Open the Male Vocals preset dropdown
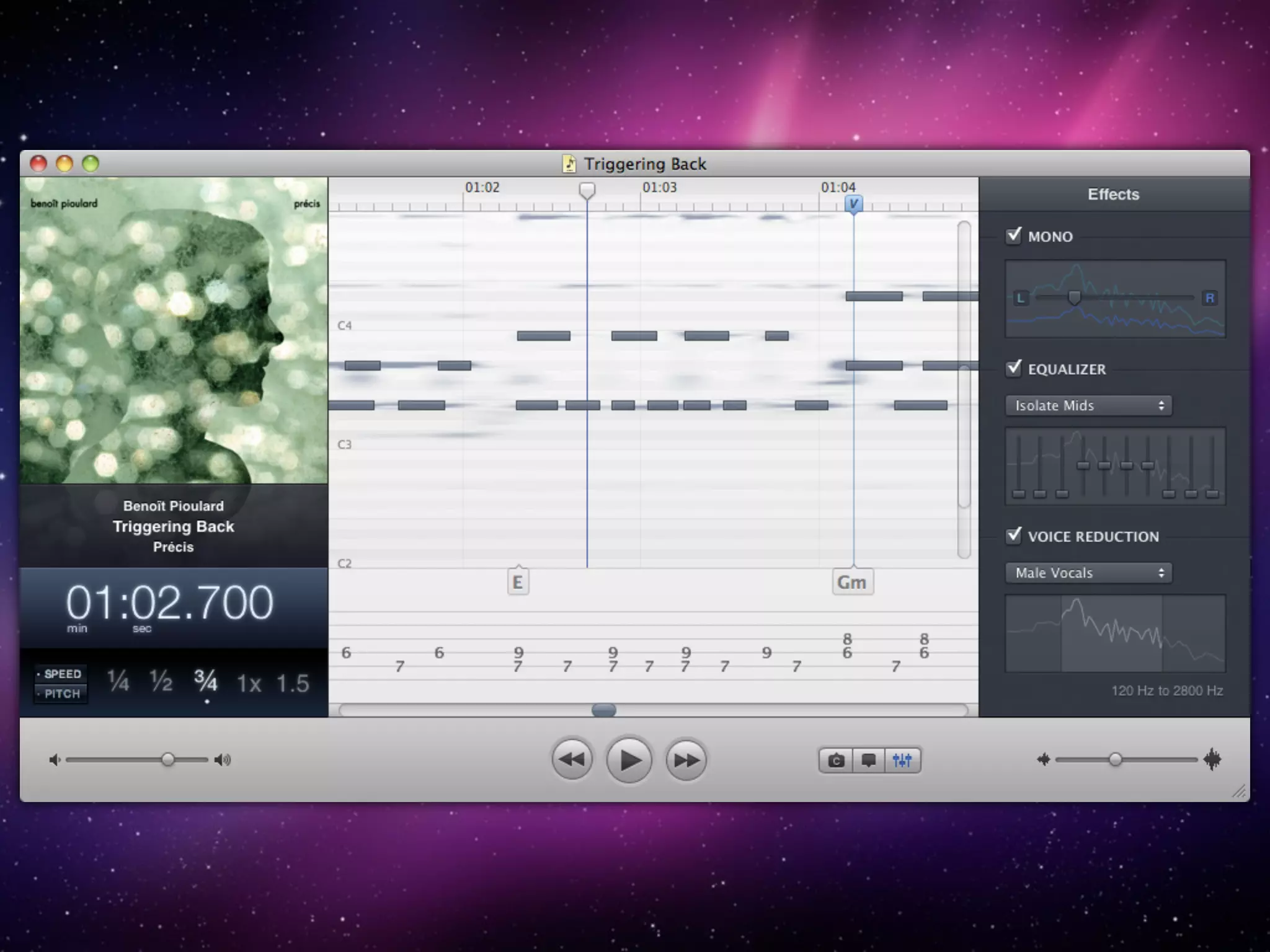The width and height of the screenshot is (1270, 952). [x=1088, y=573]
